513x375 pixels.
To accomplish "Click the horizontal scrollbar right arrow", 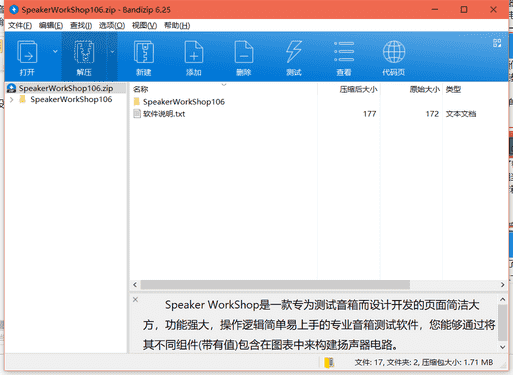I will click(x=502, y=285).
